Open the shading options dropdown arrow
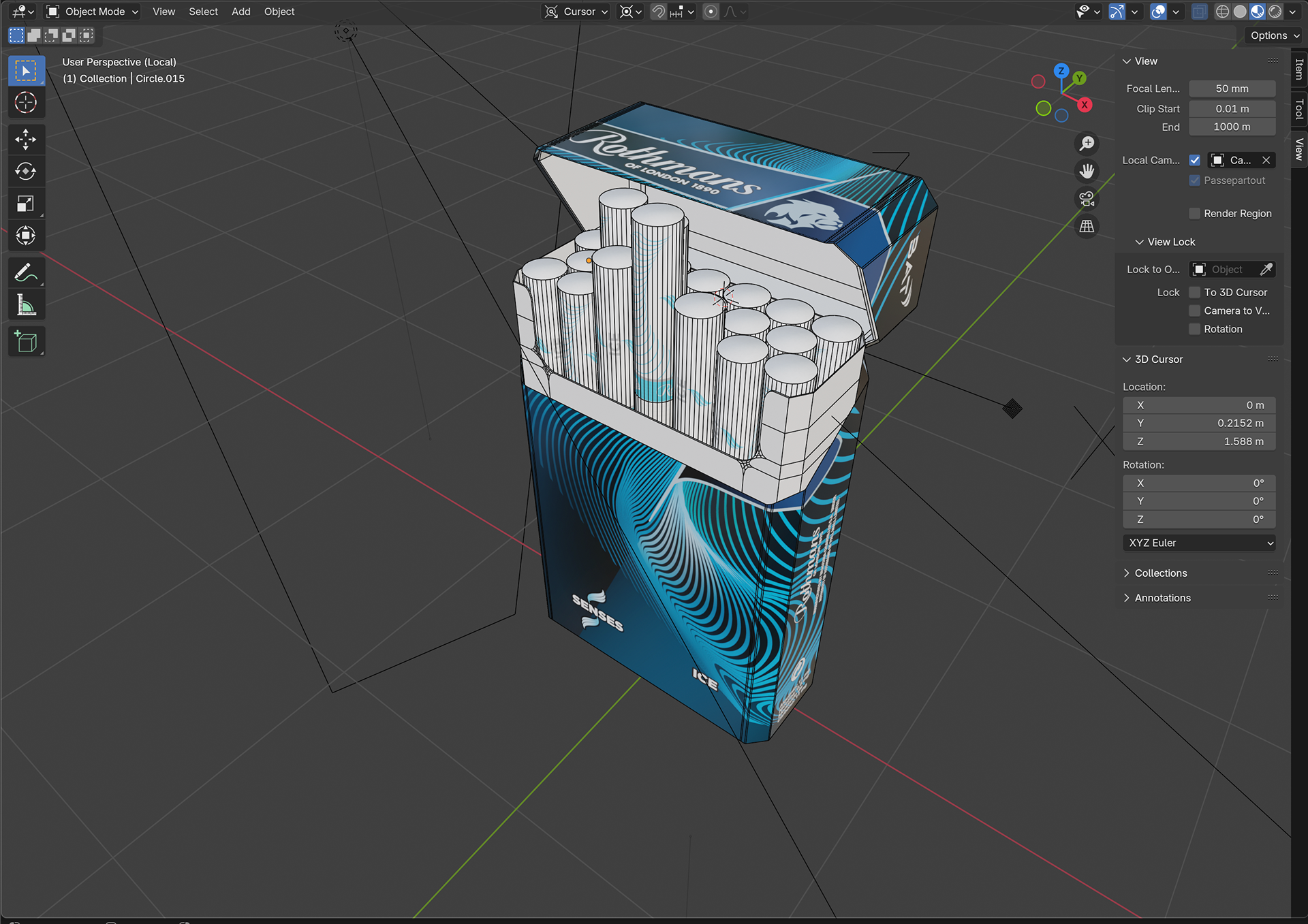Screen dimensions: 1308x924 (x=1292, y=12)
